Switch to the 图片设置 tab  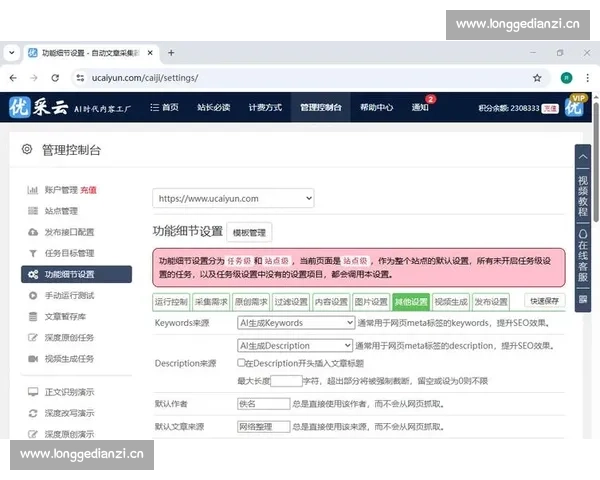(371, 302)
